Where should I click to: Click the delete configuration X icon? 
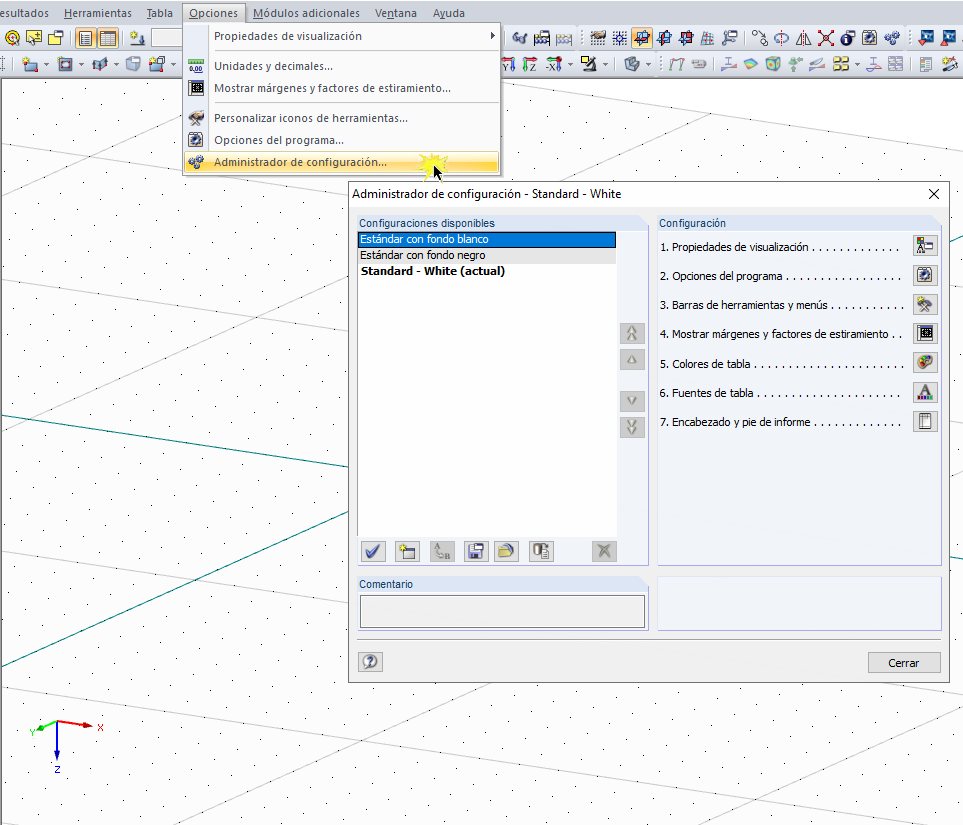(x=604, y=551)
